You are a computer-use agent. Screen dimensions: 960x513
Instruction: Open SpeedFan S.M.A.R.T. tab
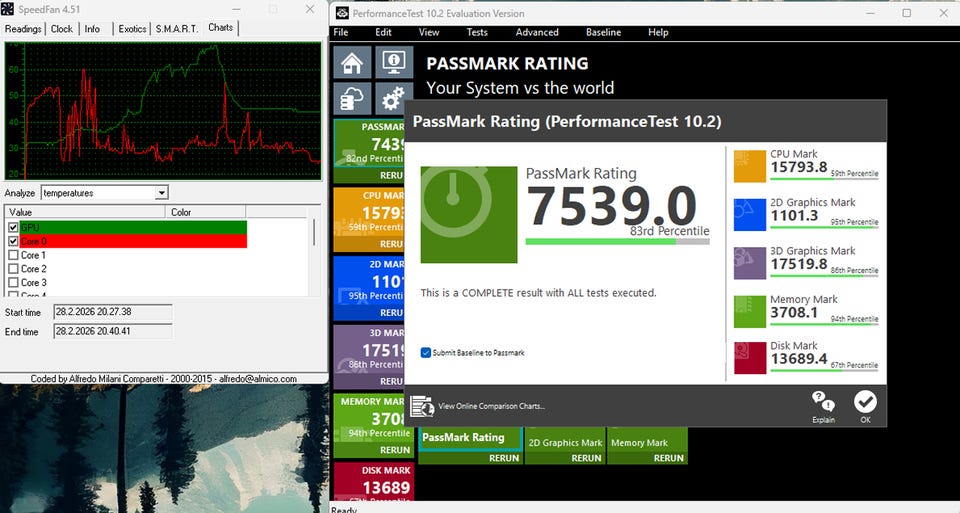177,29
